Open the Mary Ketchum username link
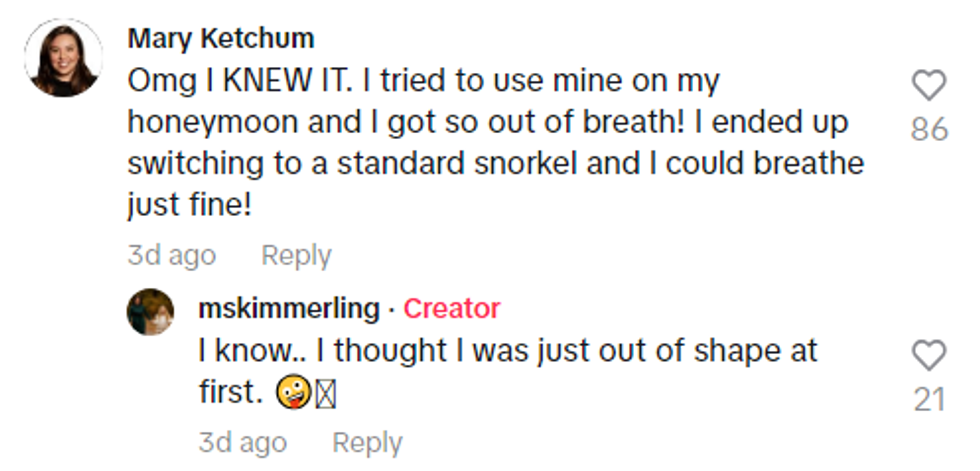 pos(221,39)
